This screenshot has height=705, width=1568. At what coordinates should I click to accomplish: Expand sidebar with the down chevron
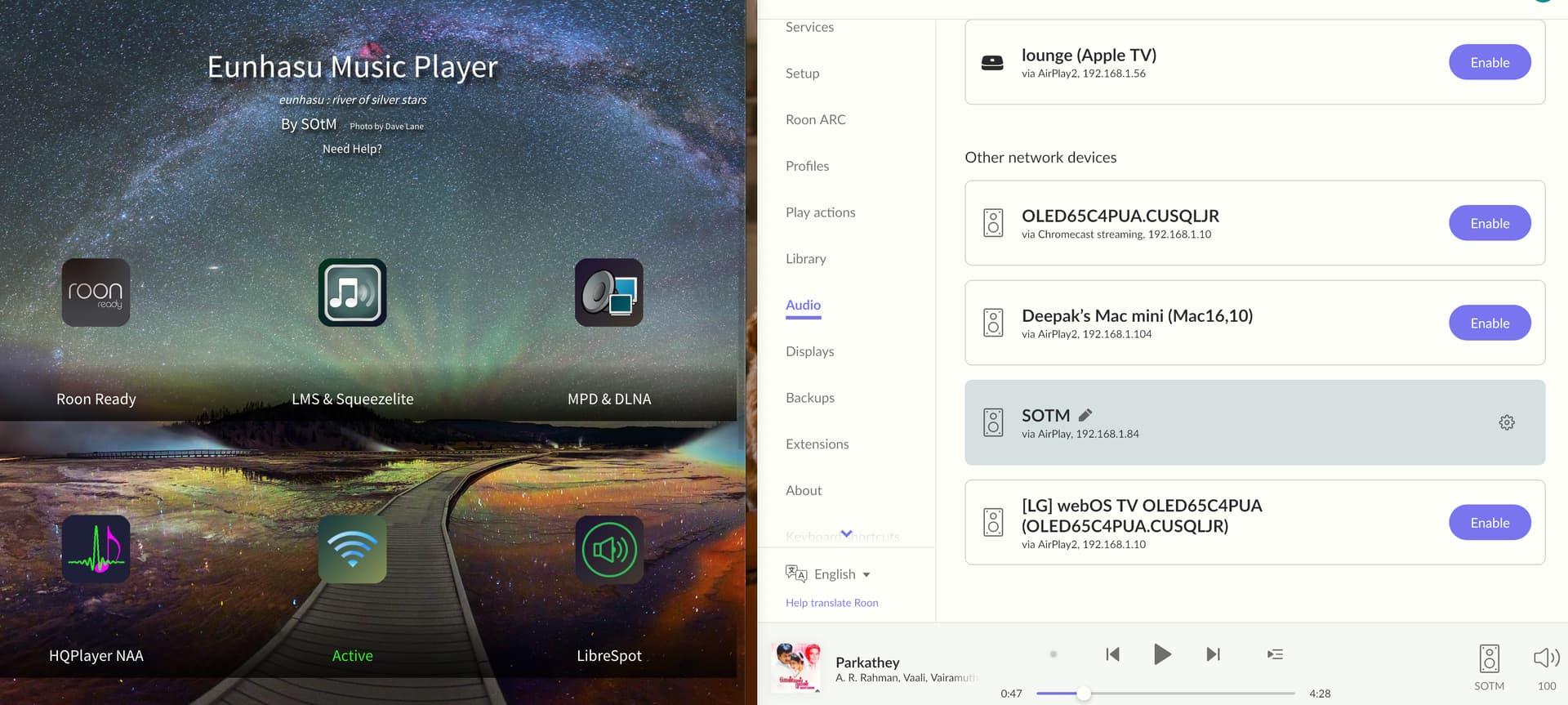[846, 533]
